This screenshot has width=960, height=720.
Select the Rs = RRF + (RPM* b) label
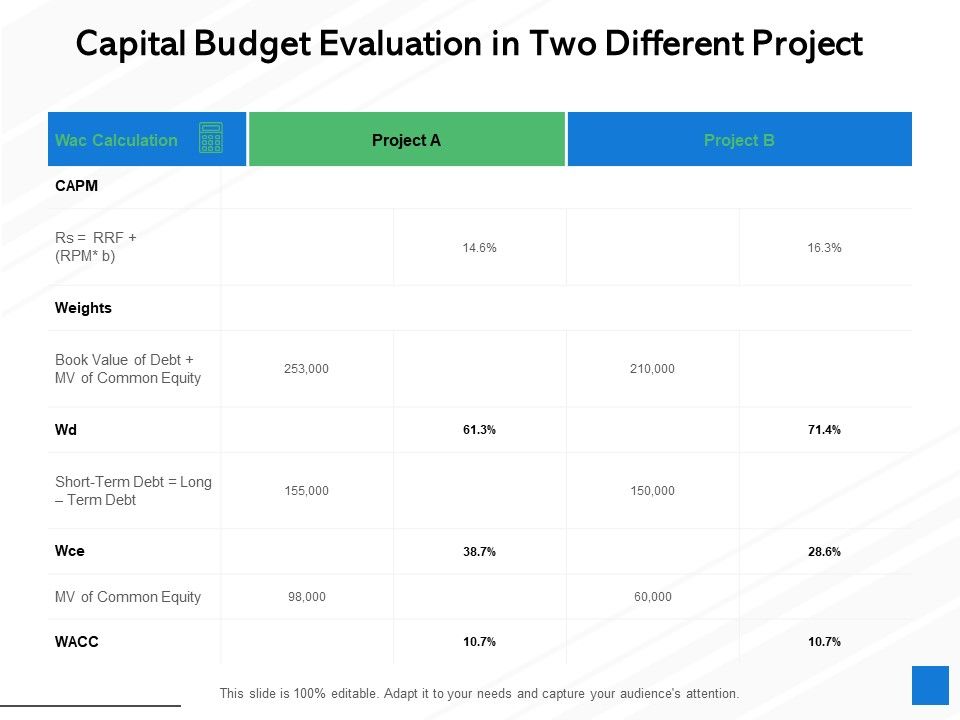click(x=96, y=247)
